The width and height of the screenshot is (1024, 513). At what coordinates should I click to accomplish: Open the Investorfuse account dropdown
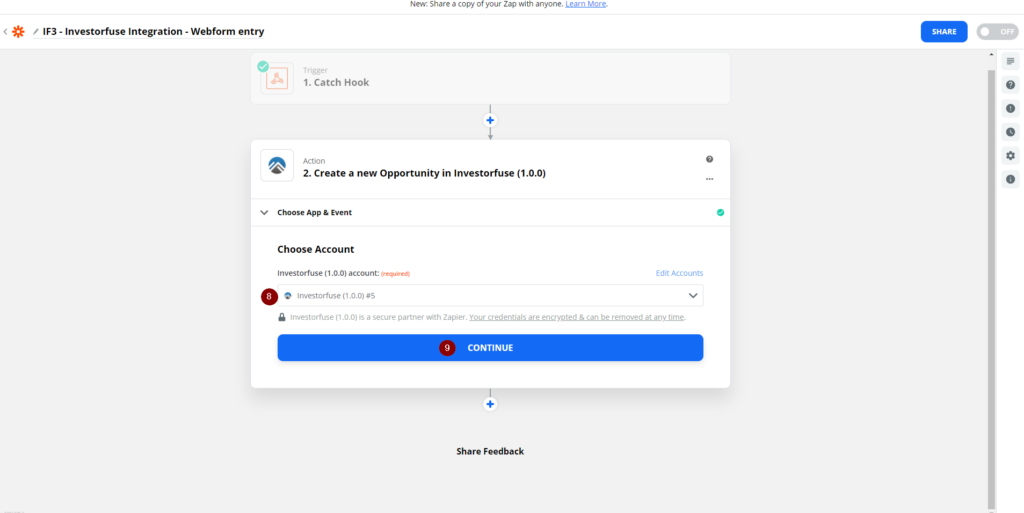[x=490, y=296]
